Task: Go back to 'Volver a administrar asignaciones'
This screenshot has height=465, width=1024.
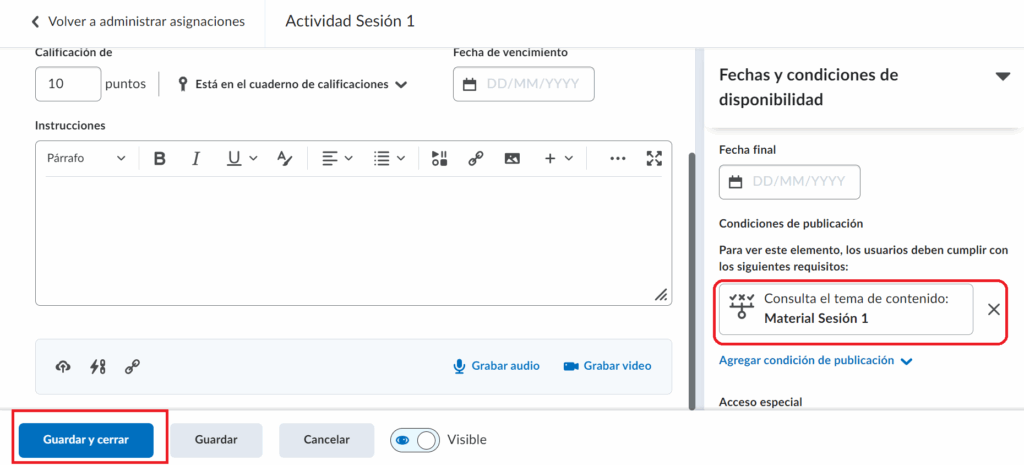Action: (x=137, y=21)
